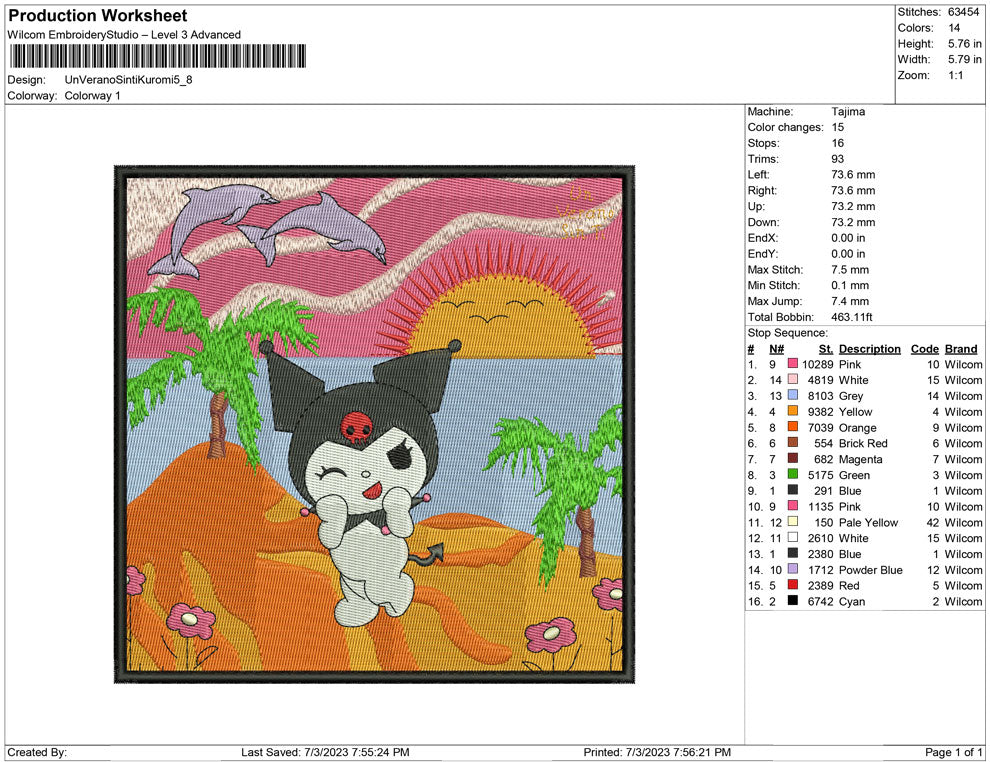Click the dark swatch in stop 13

point(792,553)
